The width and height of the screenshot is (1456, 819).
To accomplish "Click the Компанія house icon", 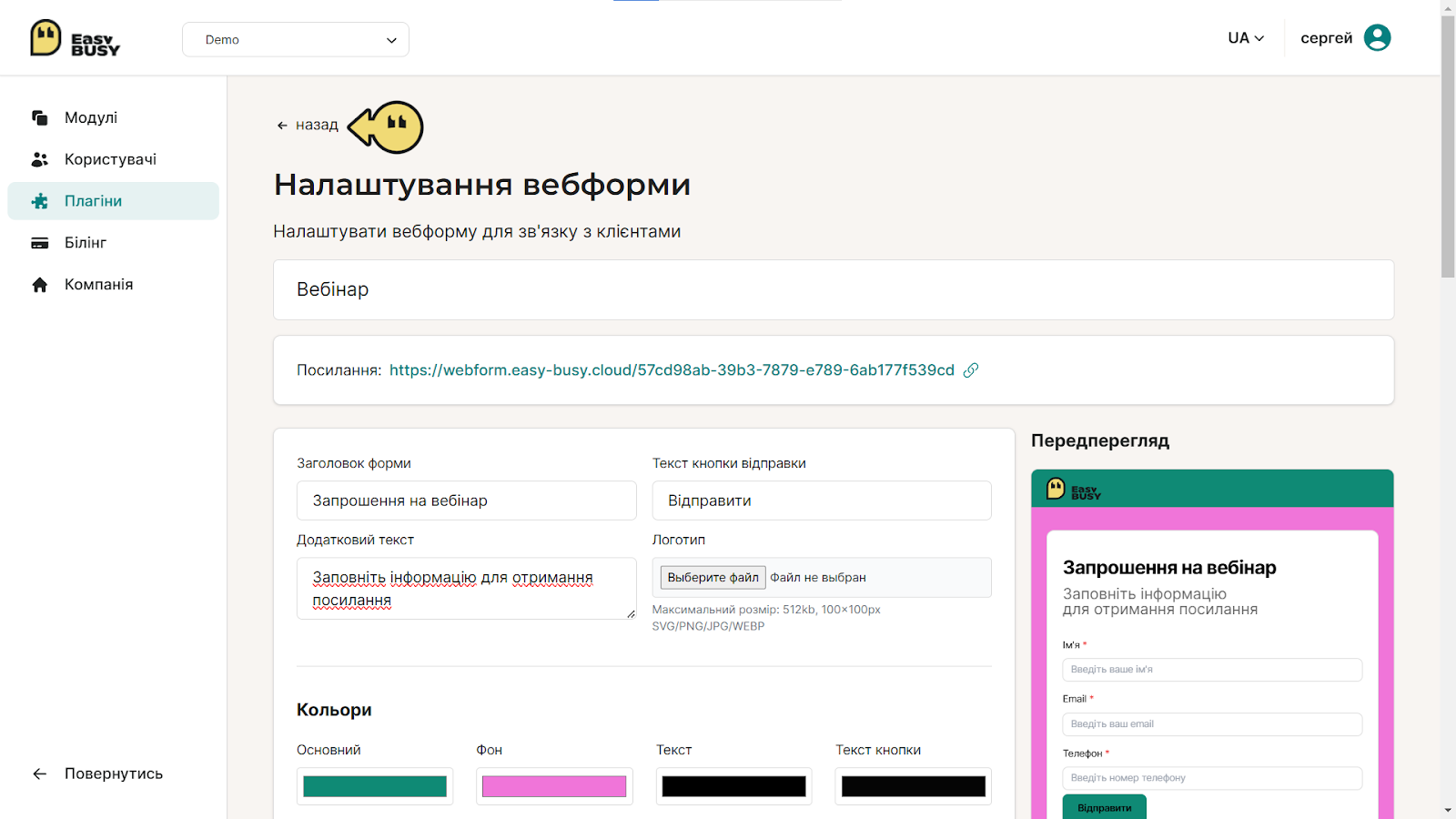I will pyautogui.click(x=40, y=285).
